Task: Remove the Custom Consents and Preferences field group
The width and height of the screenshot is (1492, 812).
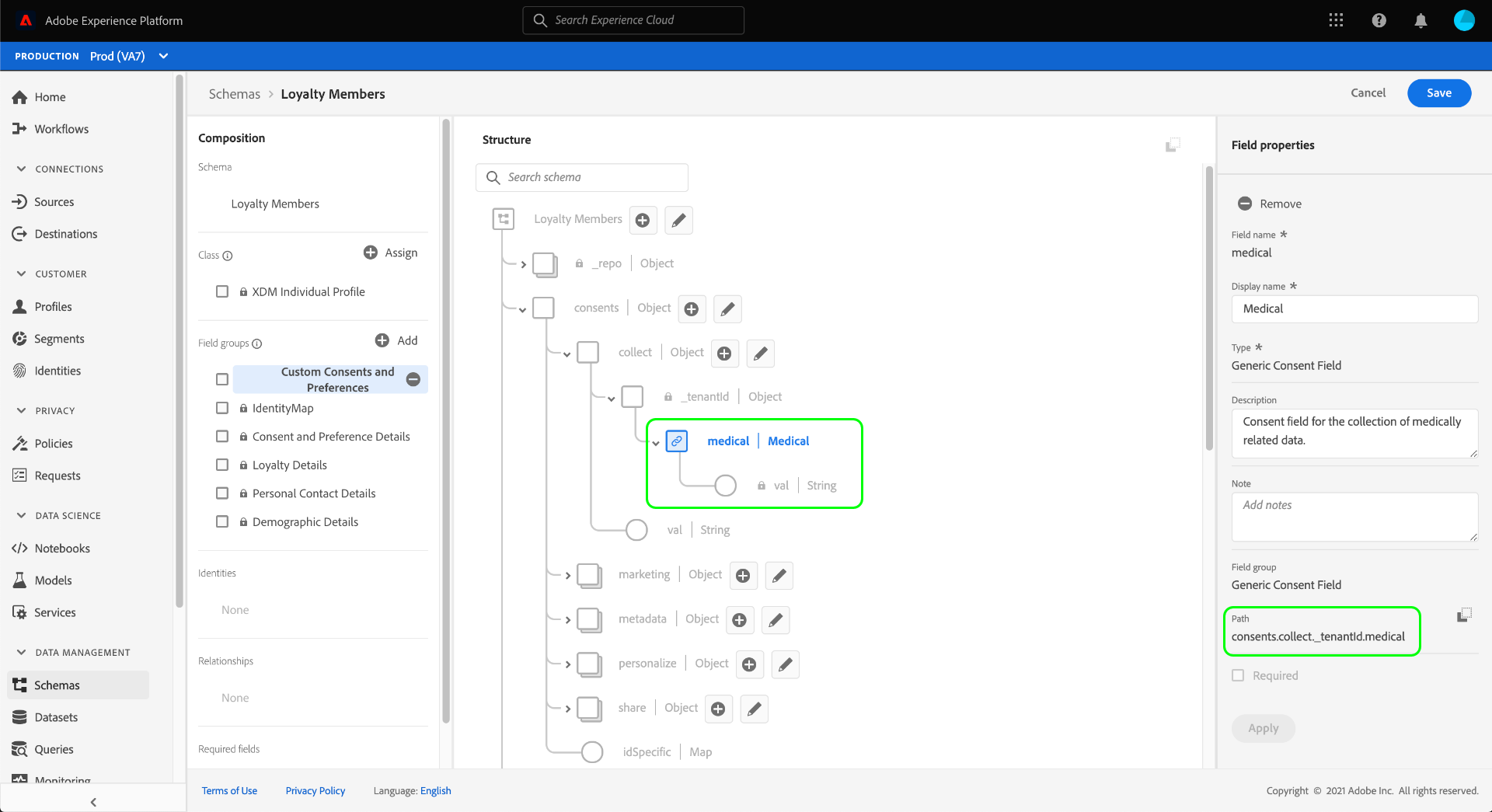Action: click(413, 379)
